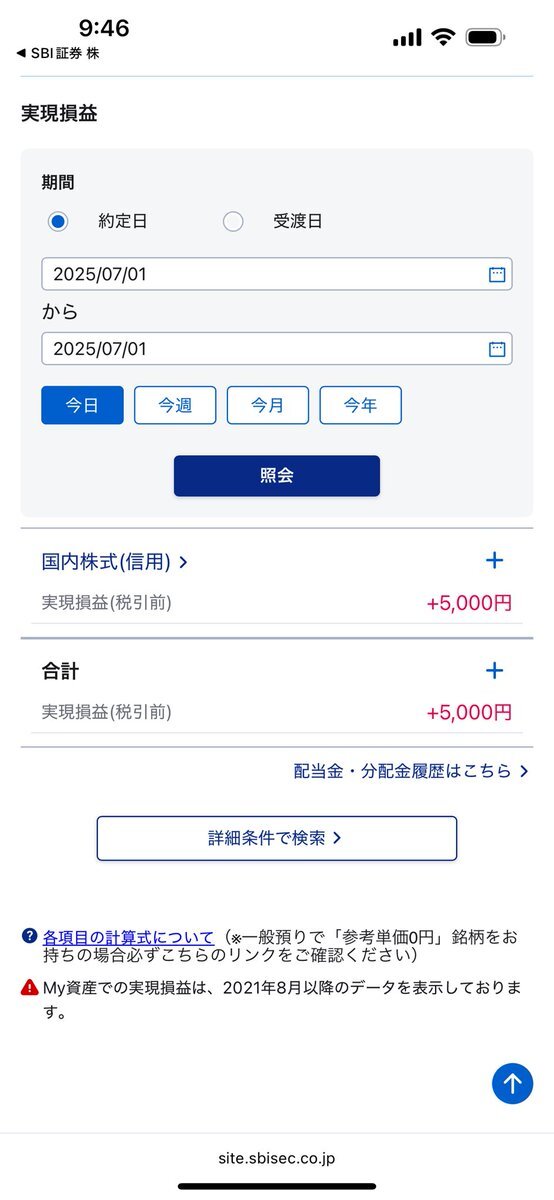Open 詳細条件で検索 button
554x1200 pixels.
(277, 838)
